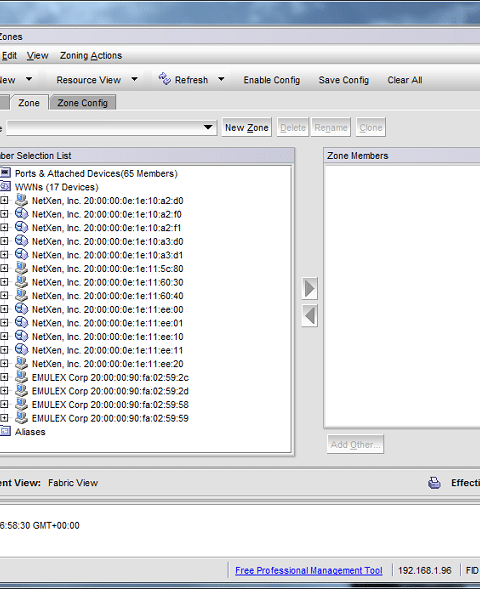
Task: Switch to the Zone tab
Action: 29,103
